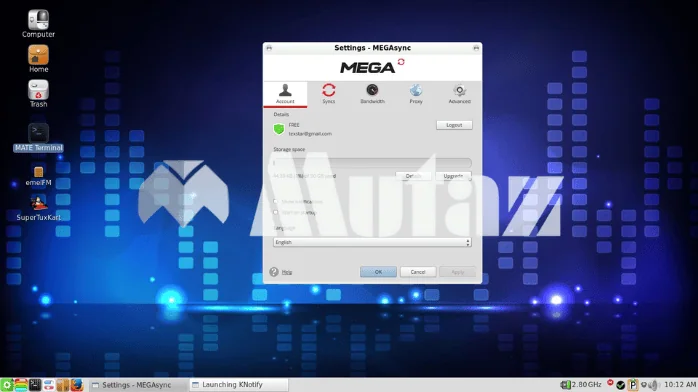The image size is (698, 392).
Task: Confirm settings with OK button
Action: click(x=378, y=272)
